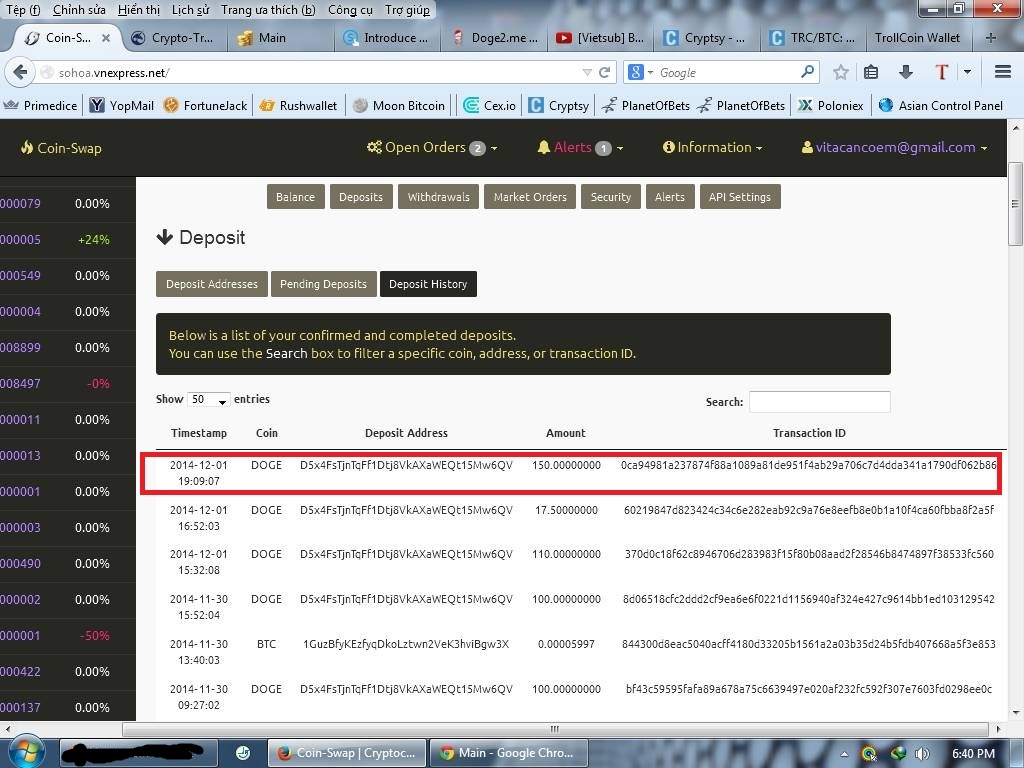Switch to the Crypto-Tr... tab
1024x768 pixels.
pos(173,38)
